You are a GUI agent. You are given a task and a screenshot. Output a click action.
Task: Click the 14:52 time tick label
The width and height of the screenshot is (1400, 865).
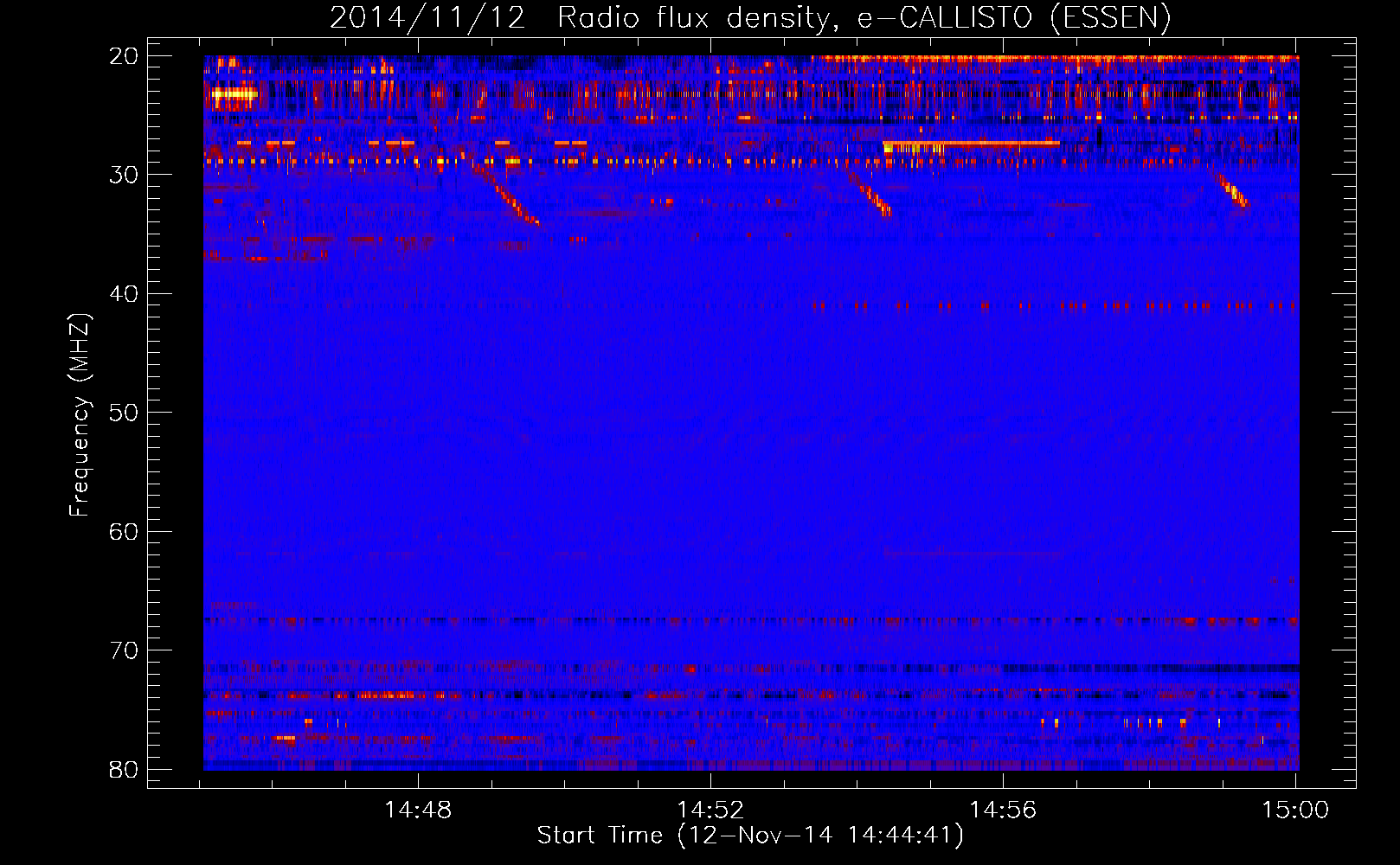[710, 811]
